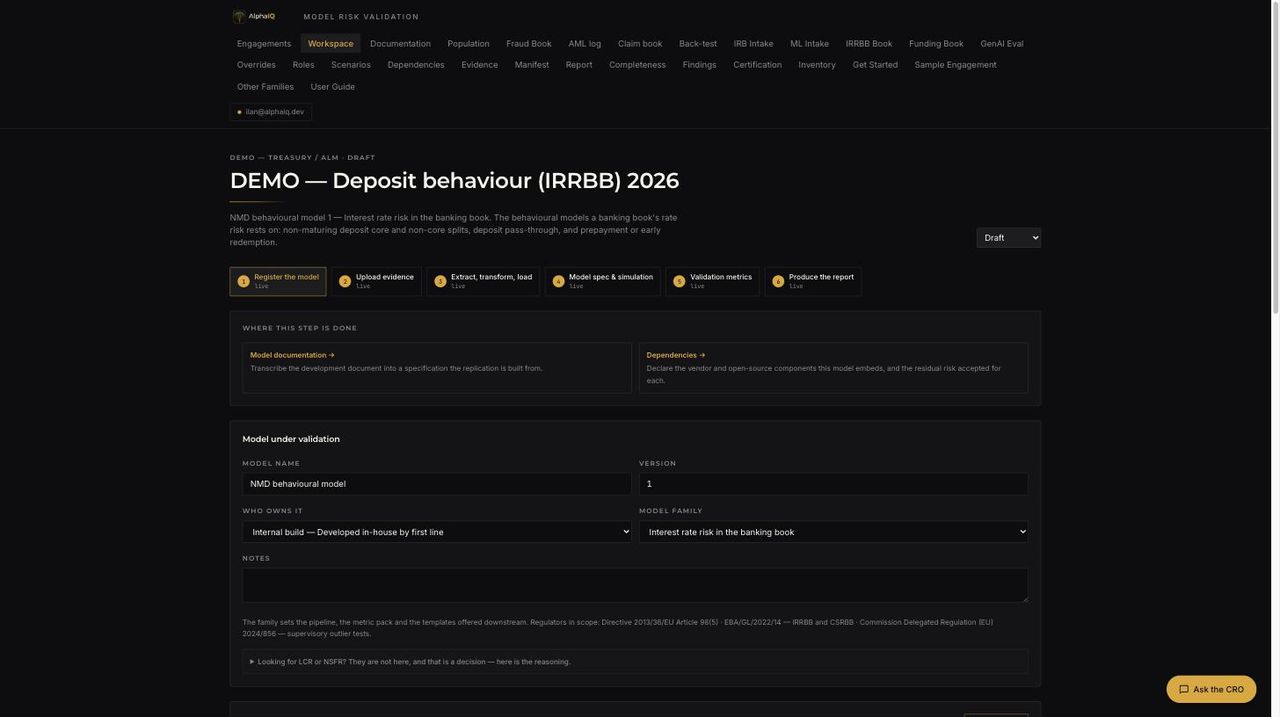This screenshot has height=717, width=1280.
Task: Select step 6 Produce the report
Action: click(813, 282)
